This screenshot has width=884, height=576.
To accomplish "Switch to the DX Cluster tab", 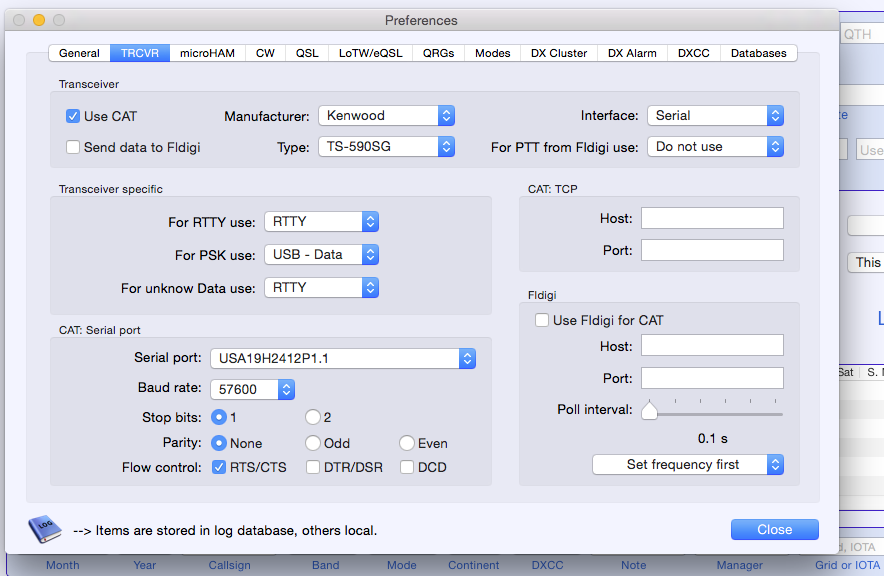I will 559,53.
